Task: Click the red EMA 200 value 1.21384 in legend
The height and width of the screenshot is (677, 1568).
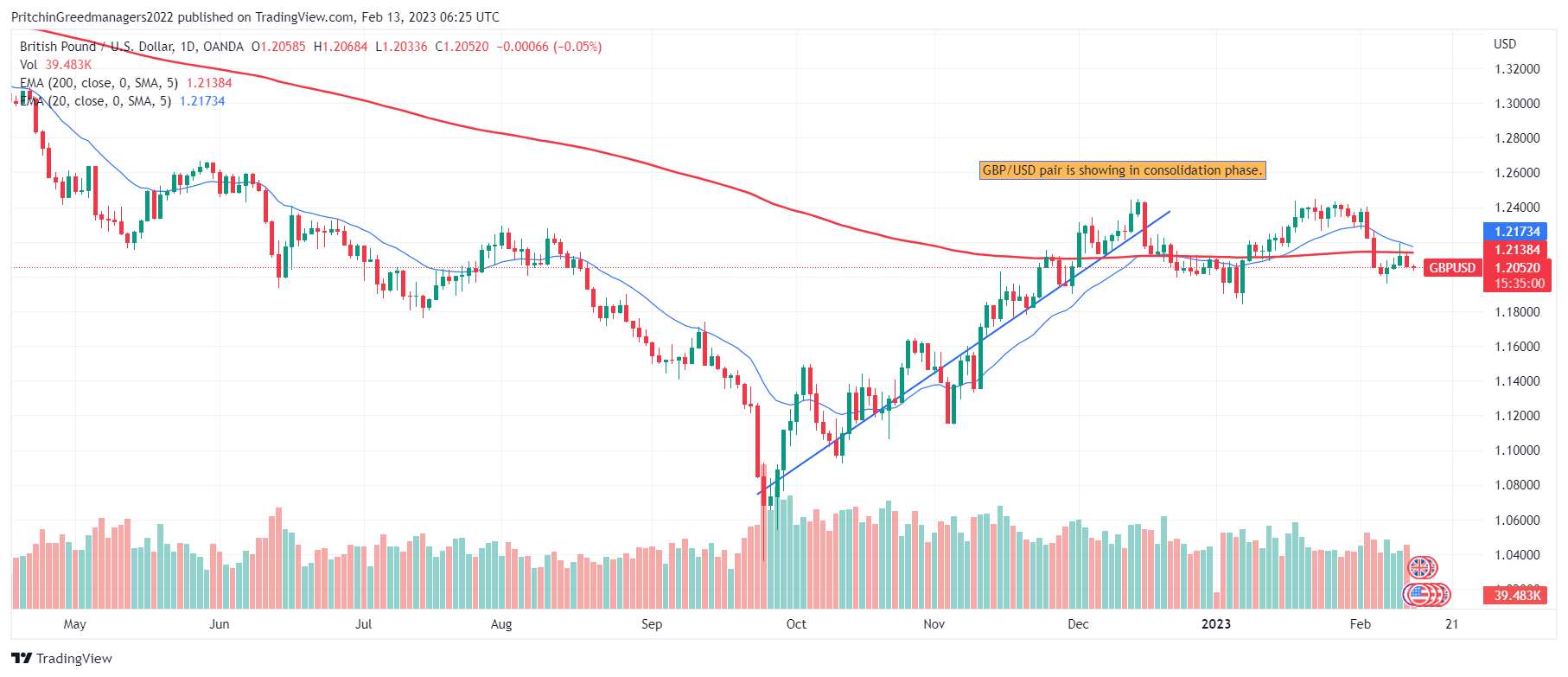Action: (209, 83)
